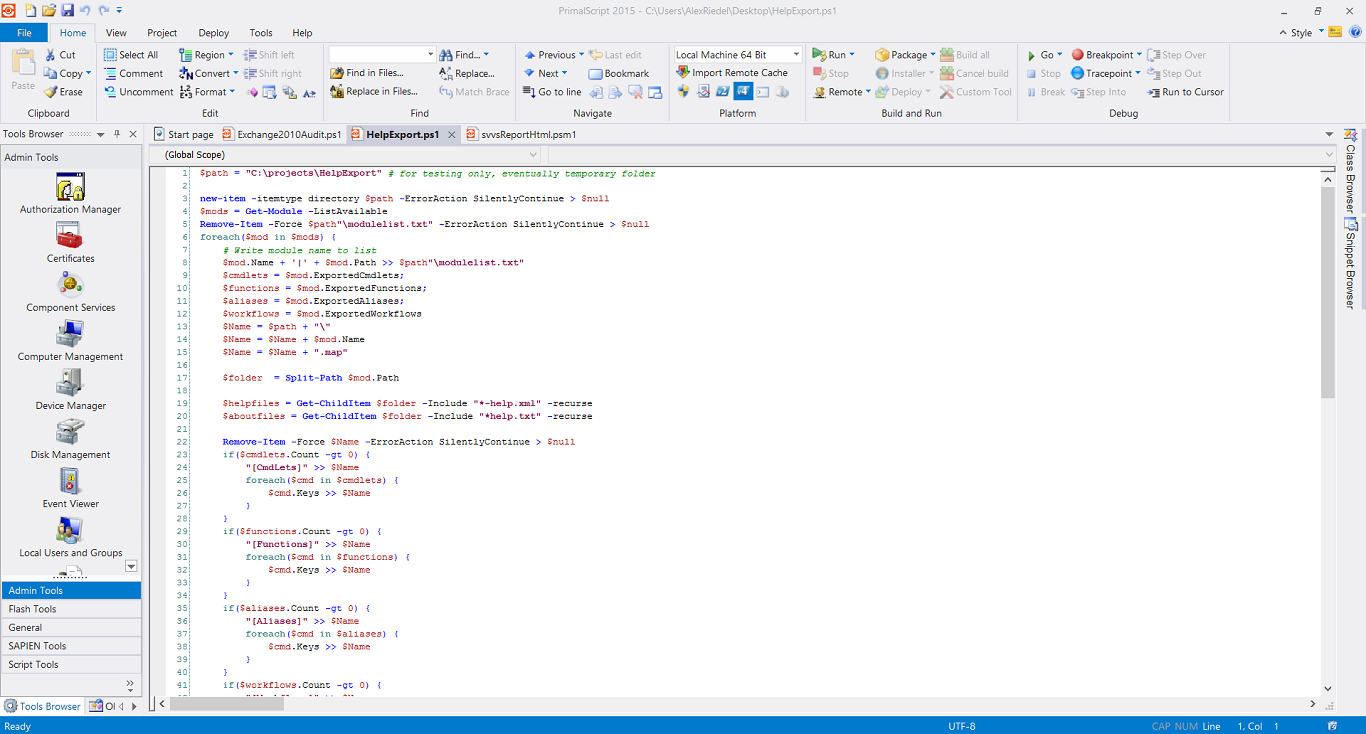The width and height of the screenshot is (1366, 734).
Task: Open the Platform Local Machine 64 Bit dropdown
Action: point(797,55)
